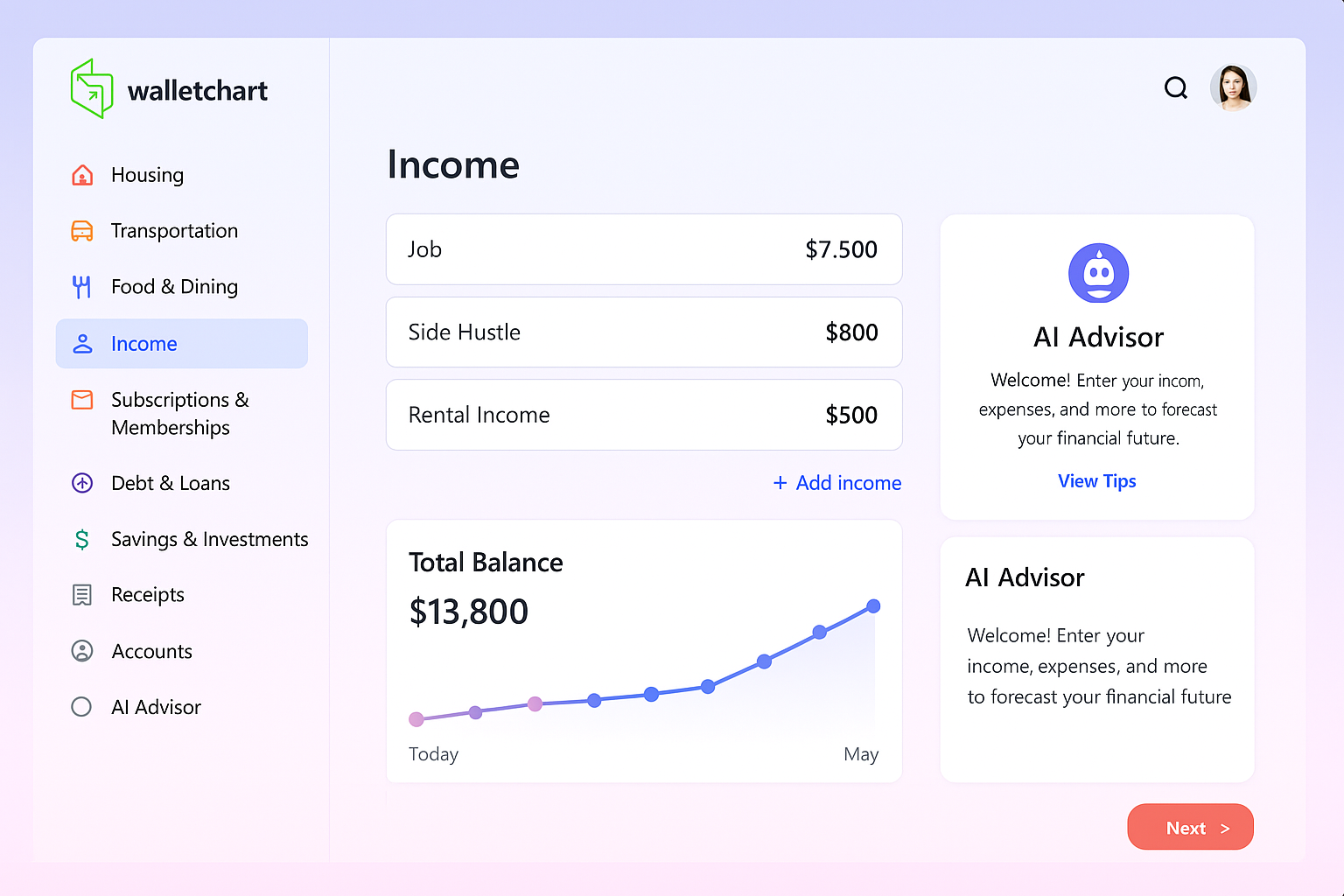The height and width of the screenshot is (896, 1344).
Task: Click the Side Hustle income row
Action: 644,332
